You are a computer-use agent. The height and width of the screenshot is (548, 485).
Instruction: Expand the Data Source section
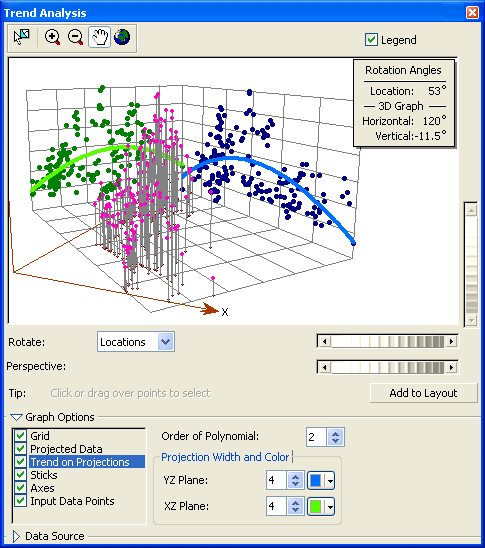pos(16,536)
